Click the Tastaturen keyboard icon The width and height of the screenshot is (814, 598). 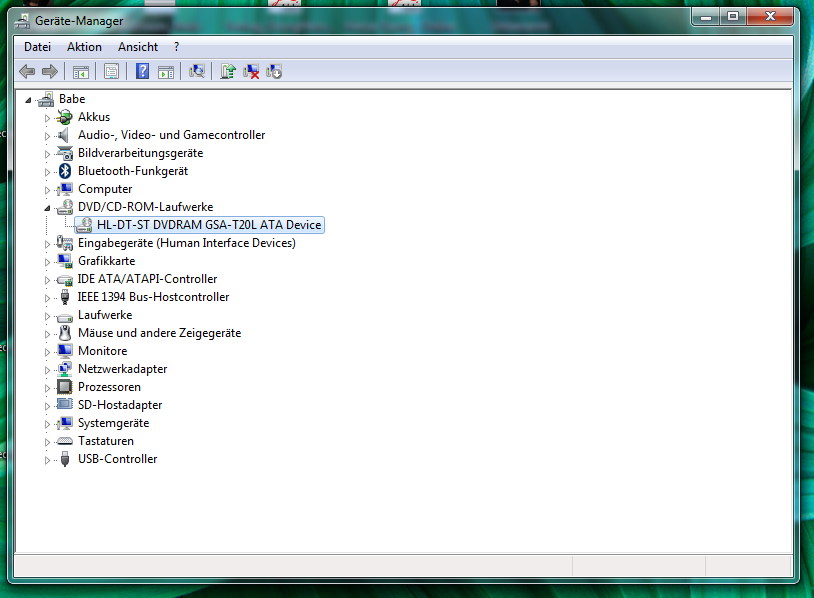tap(65, 441)
